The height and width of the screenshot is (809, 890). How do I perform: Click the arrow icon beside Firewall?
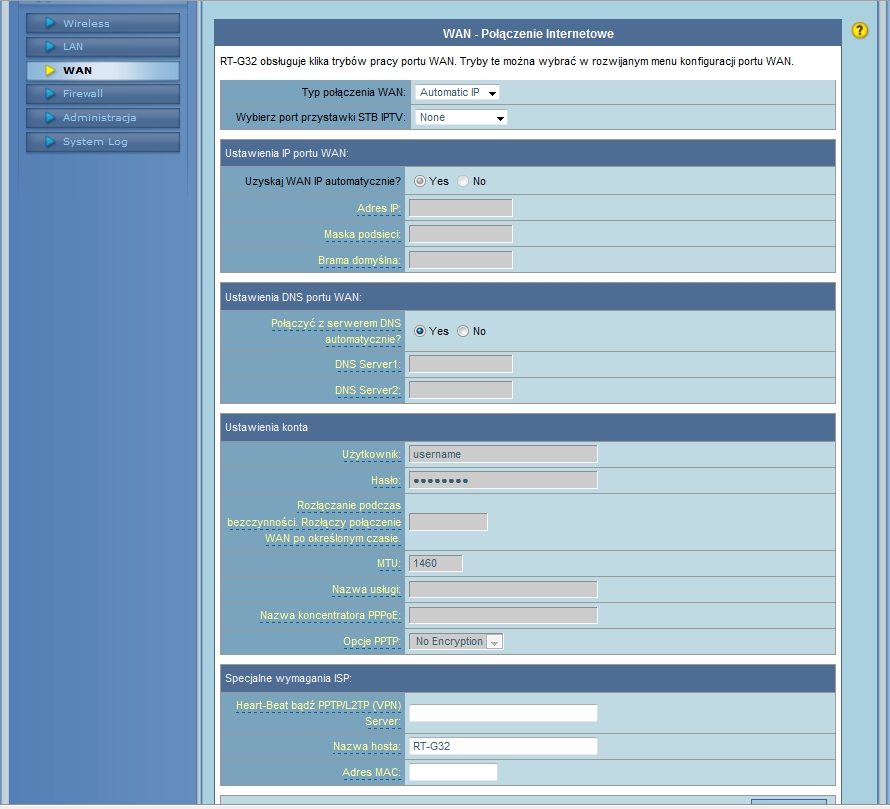(50, 93)
